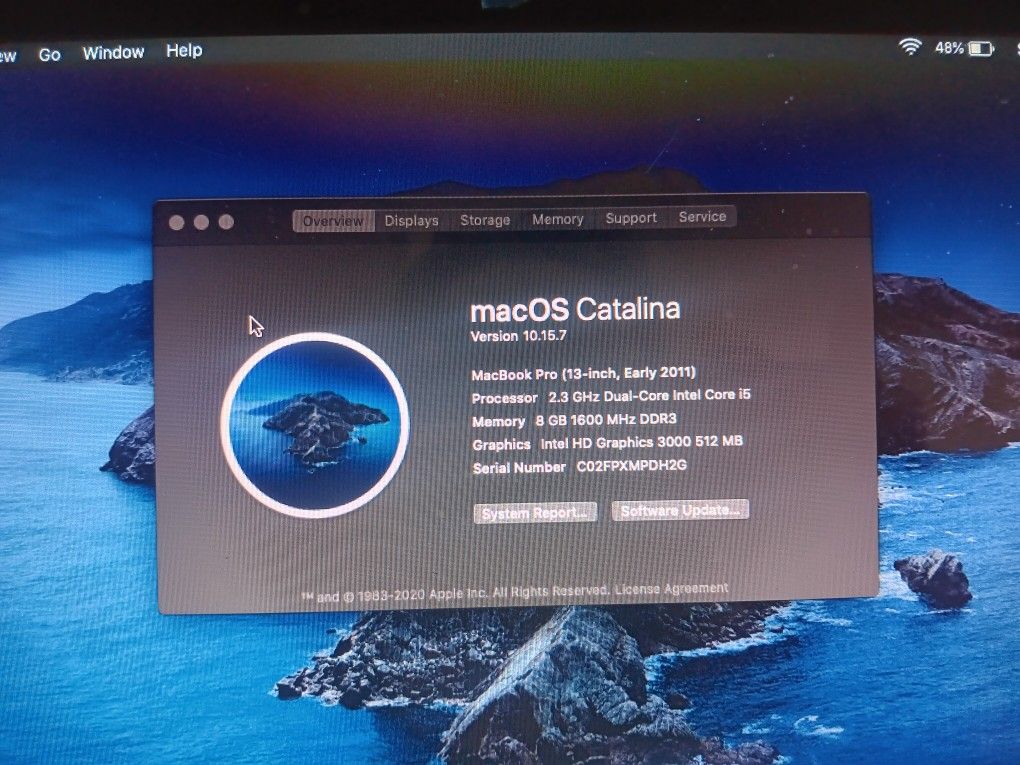
Task: Click the battery status icon
Action: [981, 49]
